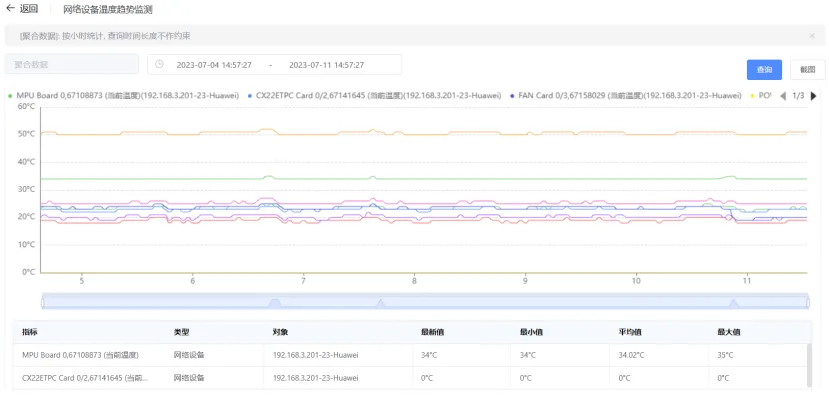829x401 pixels.
Task: Set the end time 2023-07-11 14:57:27
Action: pyautogui.click(x=326, y=65)
